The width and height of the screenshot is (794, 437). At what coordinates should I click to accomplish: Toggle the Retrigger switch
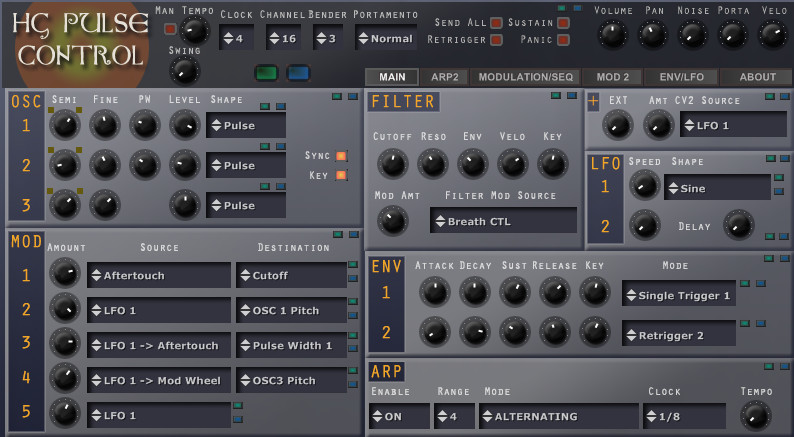click(497, 39)
